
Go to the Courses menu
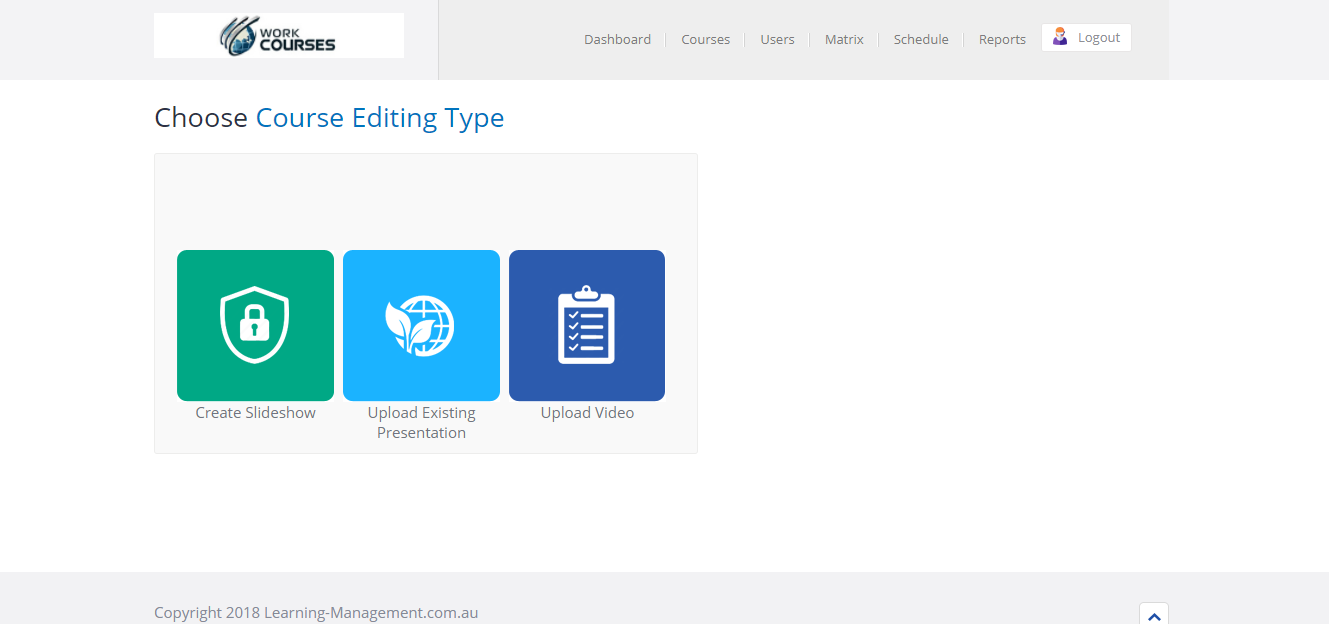coord(705,39)
